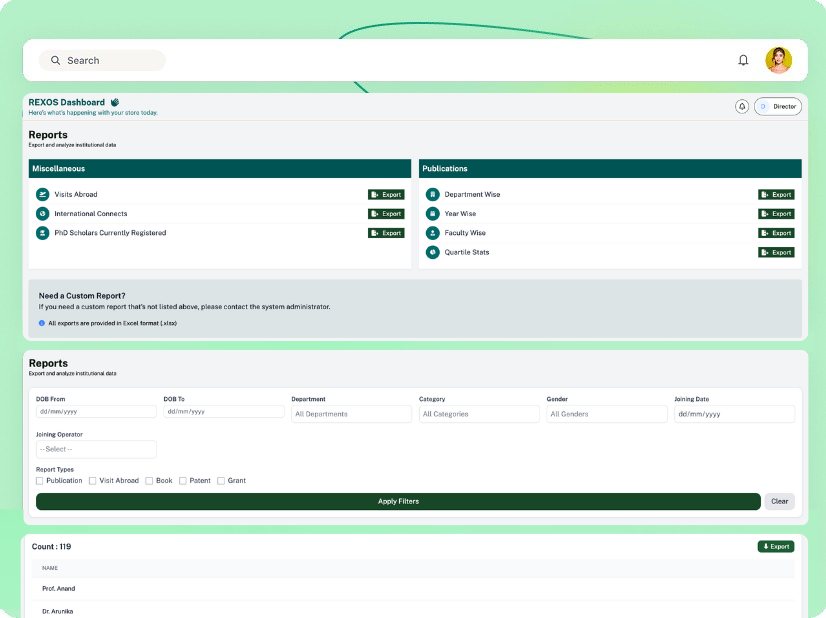Click the International Connects globe icon
Viewport: 826px width, 618px height.
(x=43, y=214)
